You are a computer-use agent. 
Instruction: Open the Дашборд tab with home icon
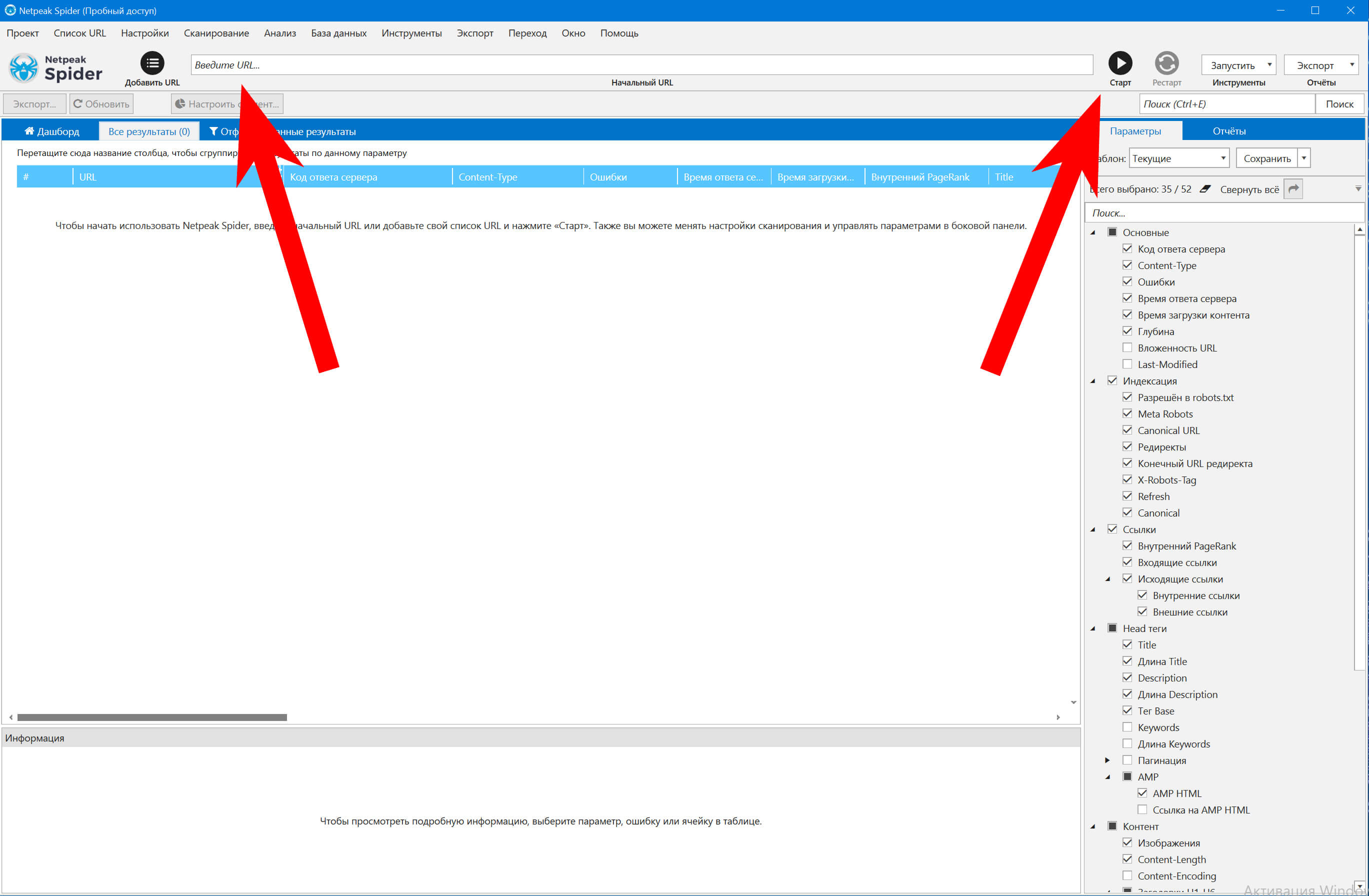pyautogui.click(x=52, y=131)
